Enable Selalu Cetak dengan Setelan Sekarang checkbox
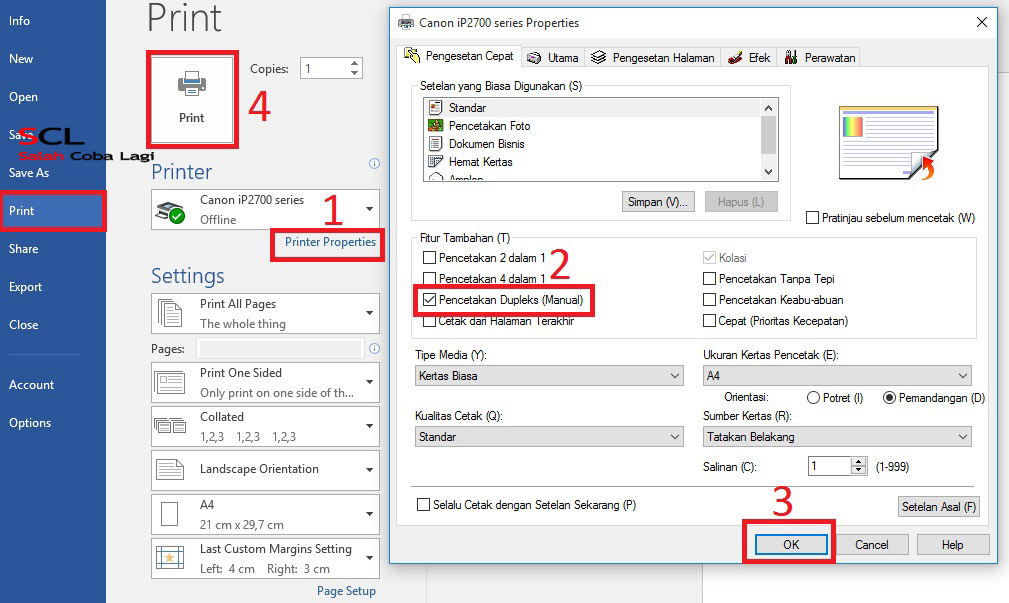This screenshot has width=1009, height=603. click(423, 505)
